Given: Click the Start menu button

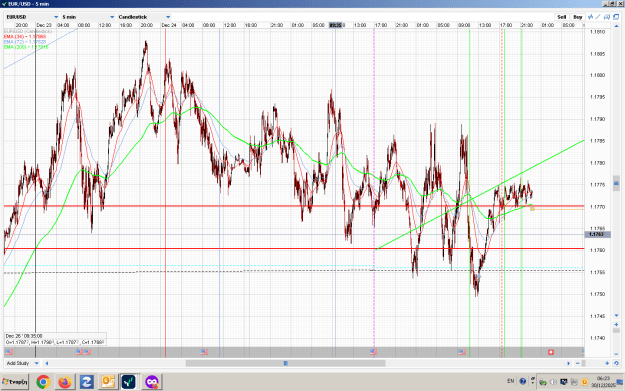Looking at the screenshot, I should pos(15,382).
